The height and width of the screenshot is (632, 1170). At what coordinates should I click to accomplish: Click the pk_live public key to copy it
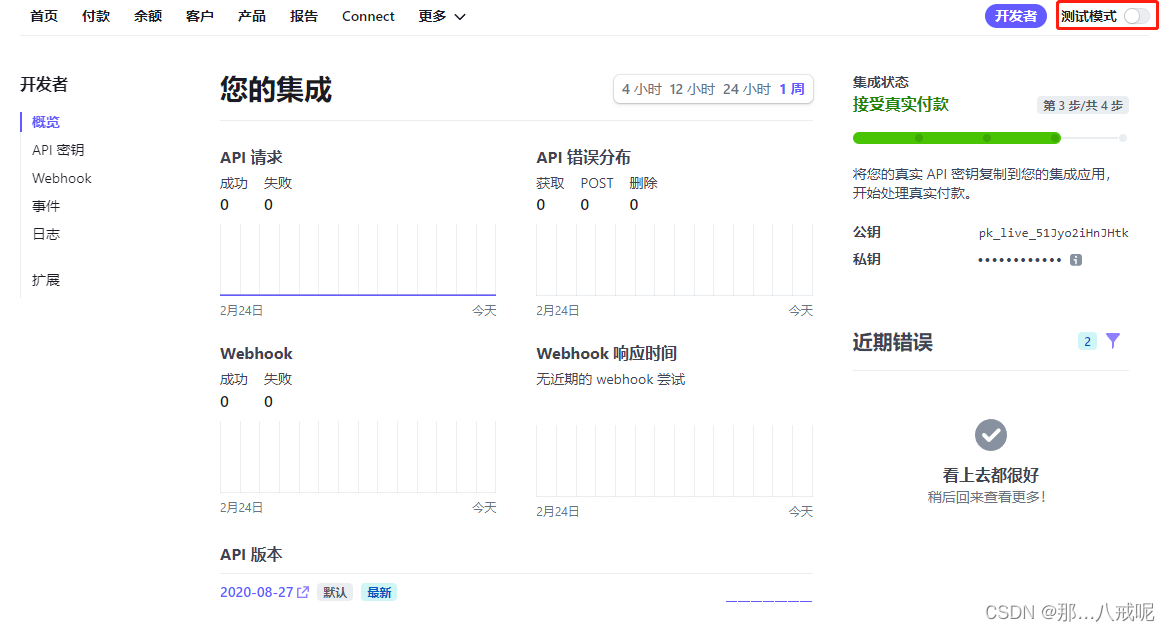click(x=1053, y=232)
